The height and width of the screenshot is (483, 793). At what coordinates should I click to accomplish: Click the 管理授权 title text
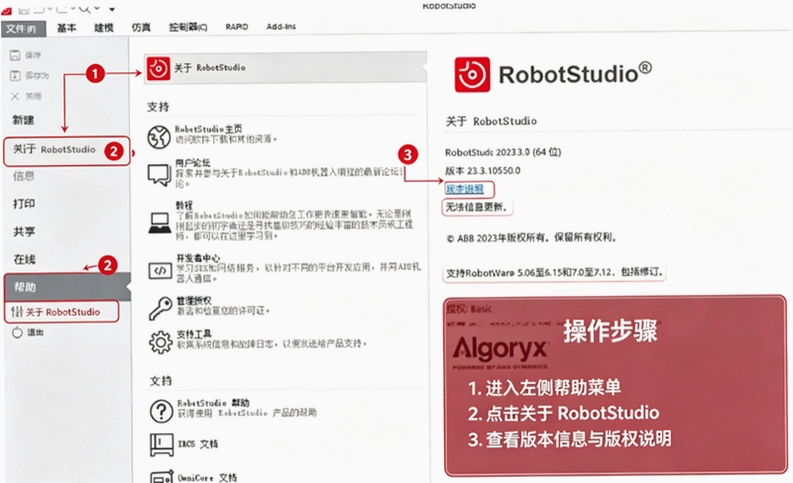[194, 301]
